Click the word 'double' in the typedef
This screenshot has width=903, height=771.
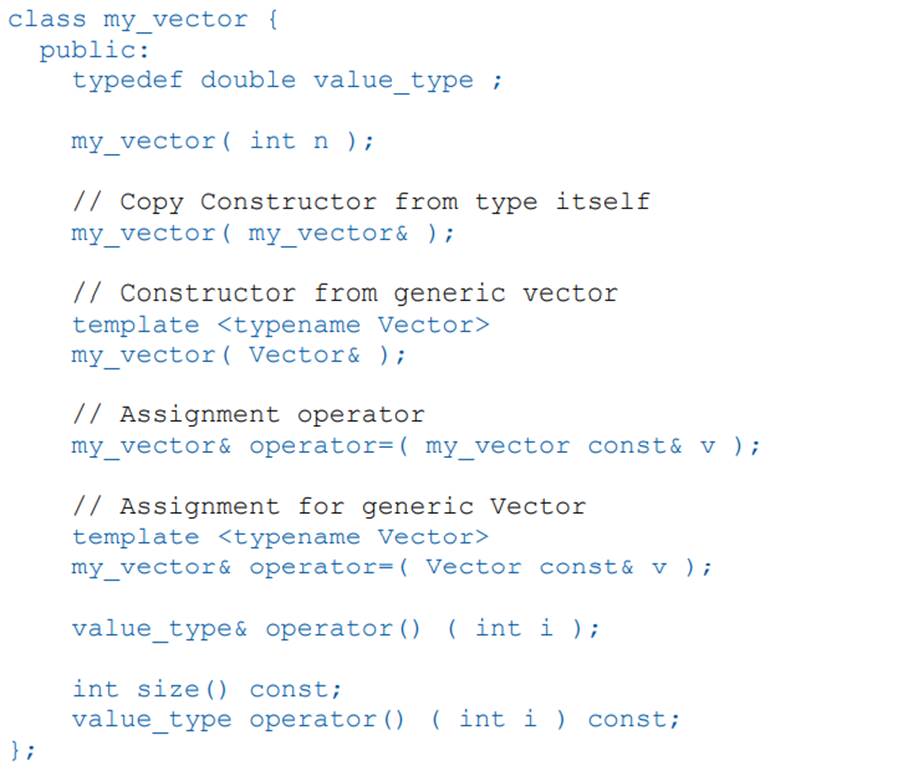click(248, 80)
